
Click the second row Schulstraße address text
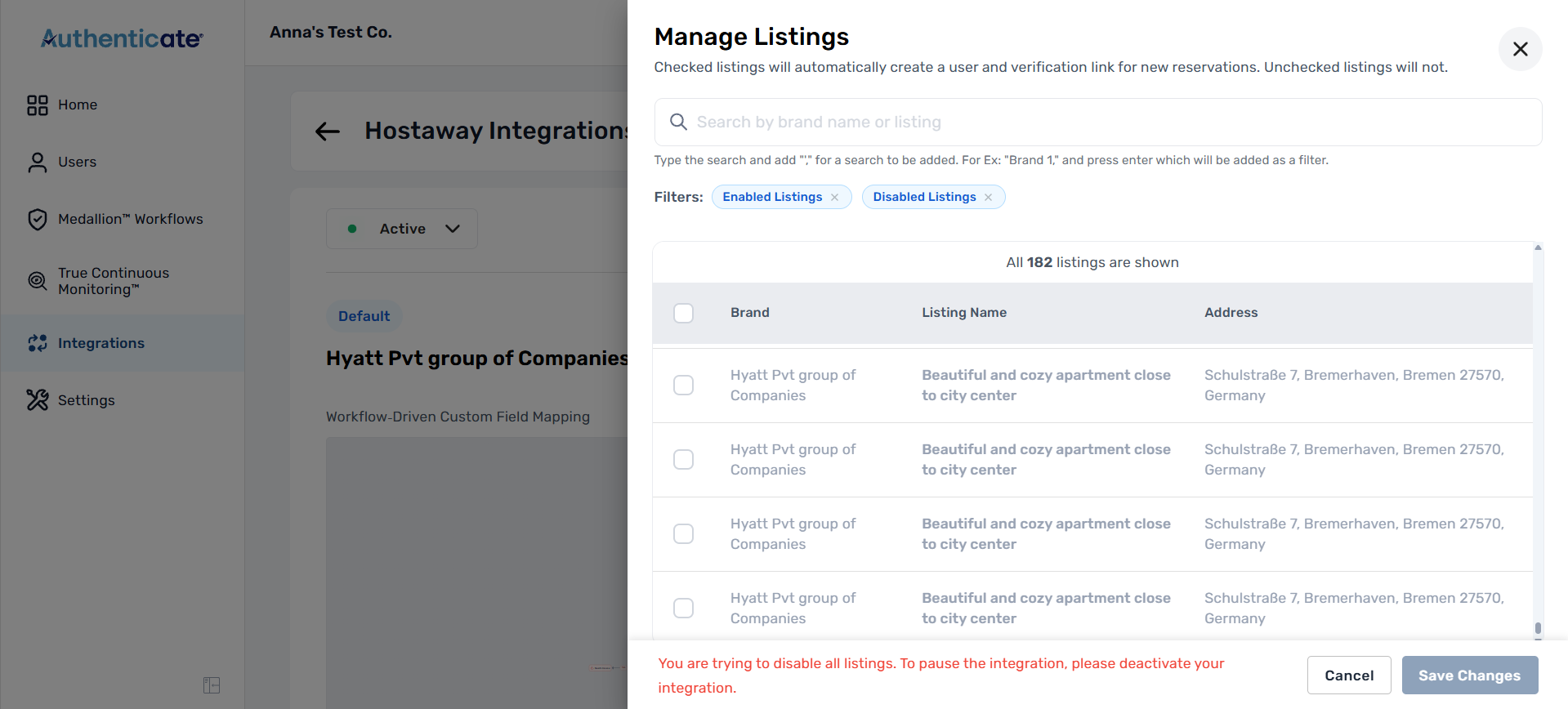[1354, 459]
